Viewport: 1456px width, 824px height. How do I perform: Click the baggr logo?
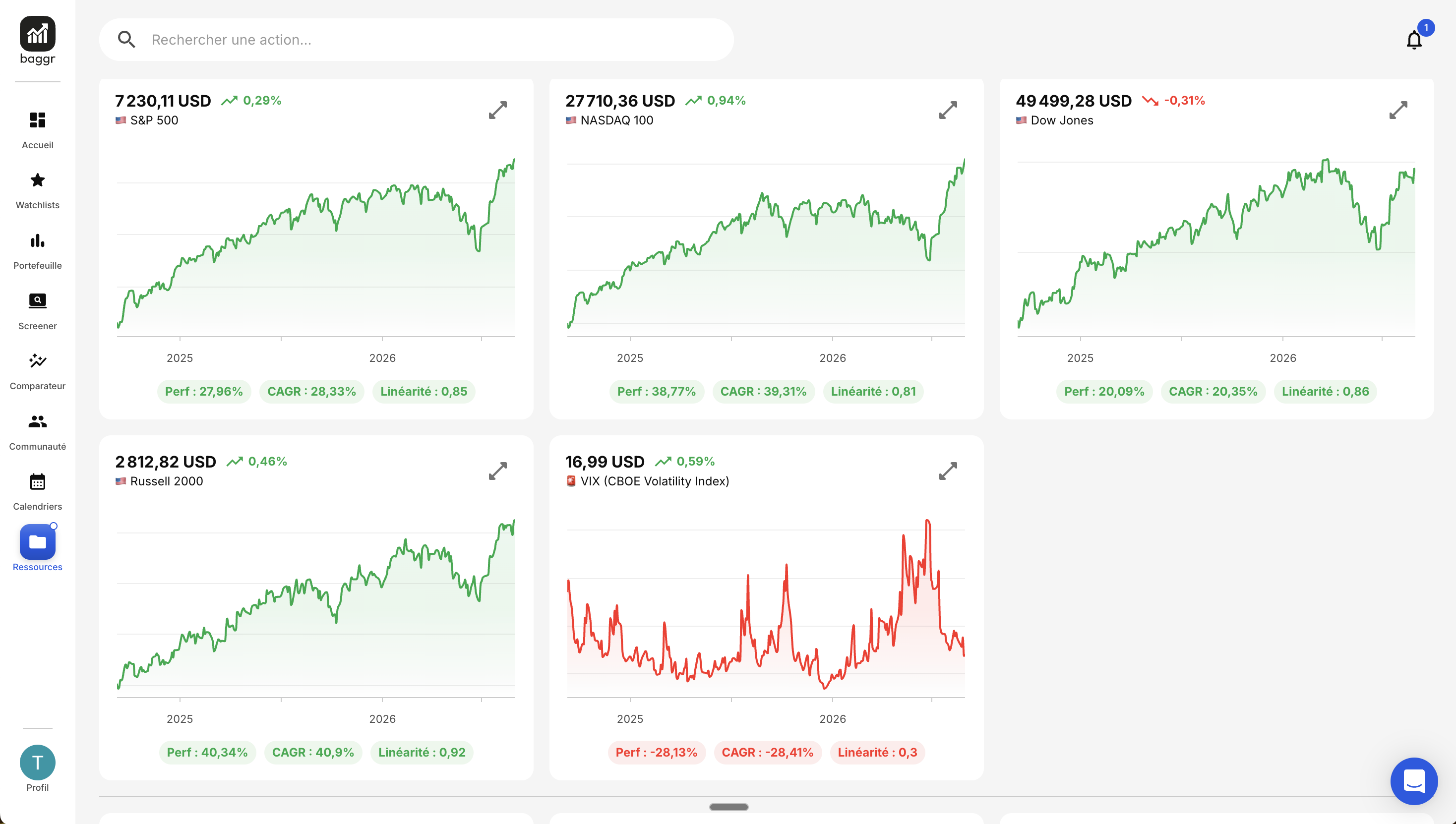point(37,41)
